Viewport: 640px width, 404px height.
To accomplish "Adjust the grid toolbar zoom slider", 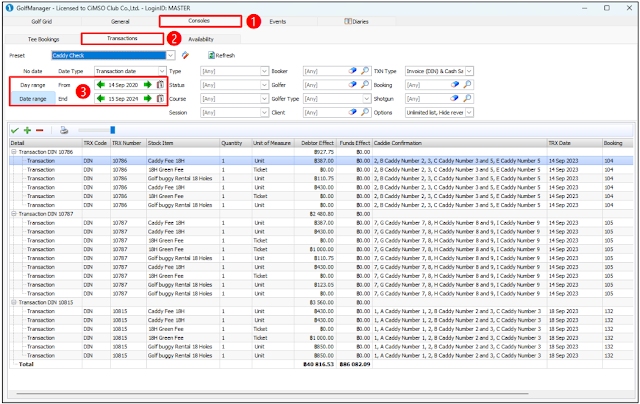I will click(113, 130).
